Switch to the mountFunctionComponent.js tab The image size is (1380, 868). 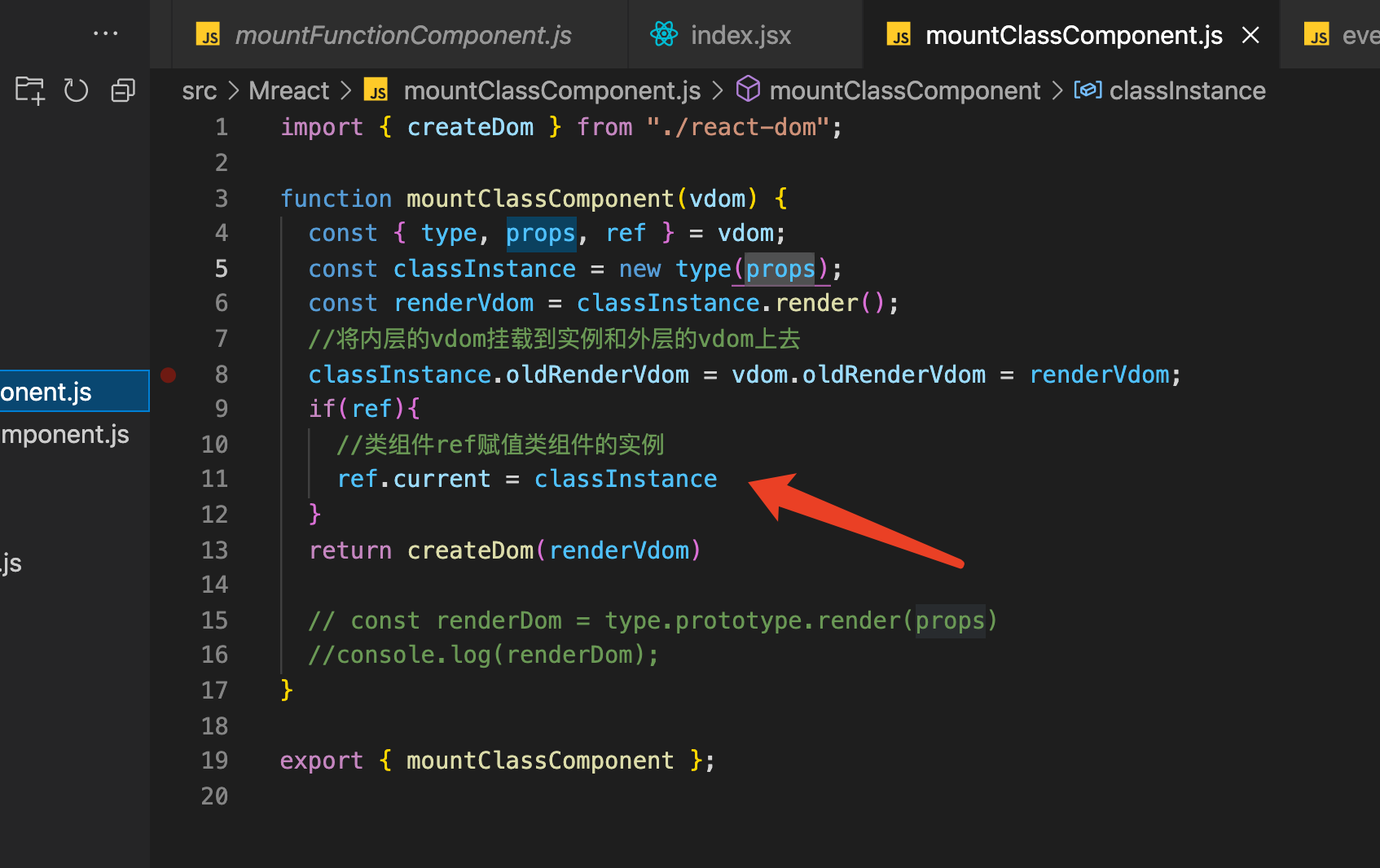[x=402, y=34]
